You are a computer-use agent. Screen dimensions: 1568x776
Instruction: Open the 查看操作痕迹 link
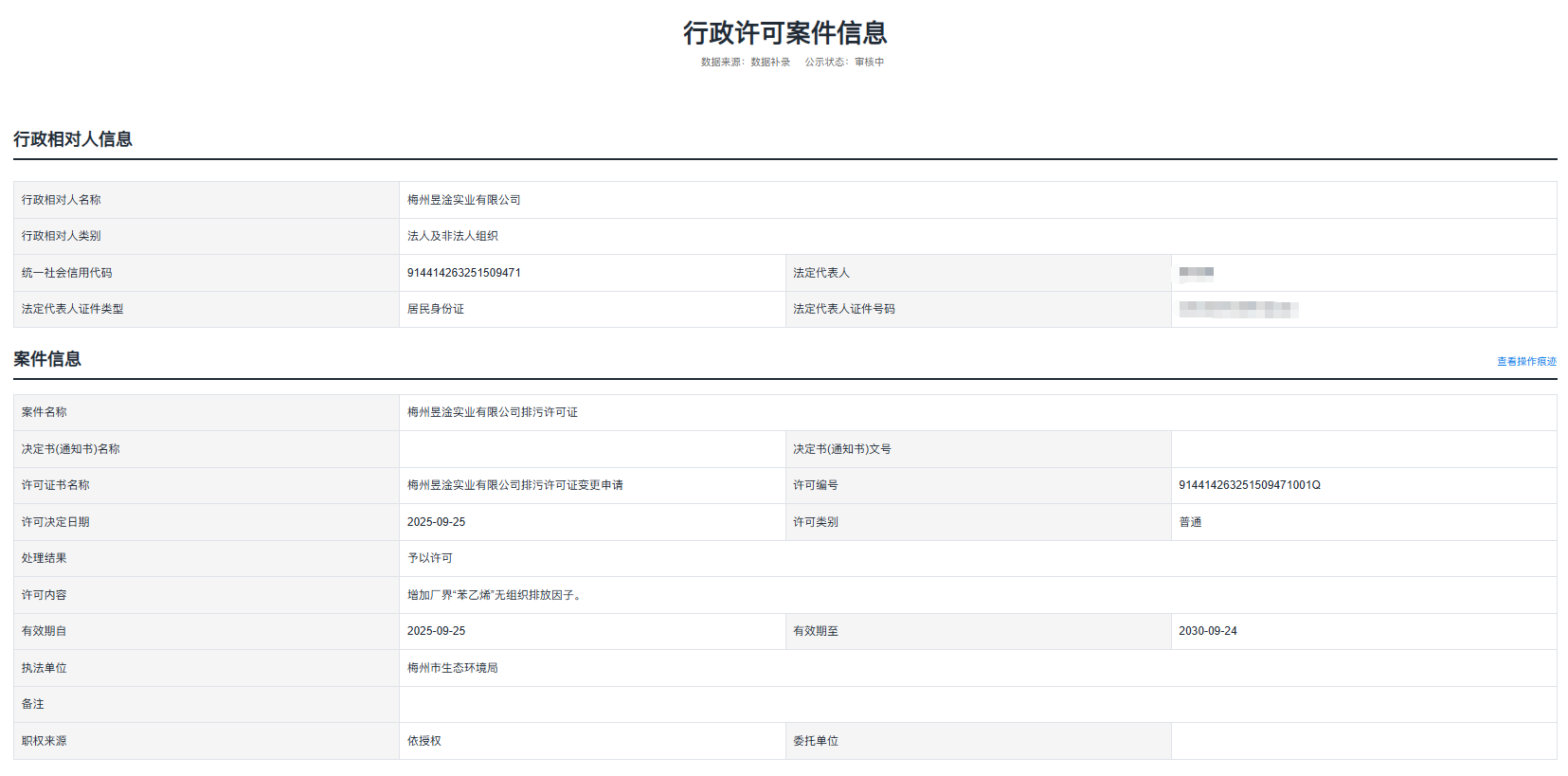click(x=1525, y=362)
